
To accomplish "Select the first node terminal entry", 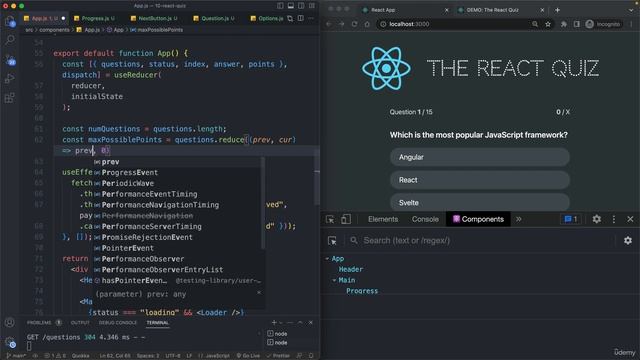I will 278,333.
